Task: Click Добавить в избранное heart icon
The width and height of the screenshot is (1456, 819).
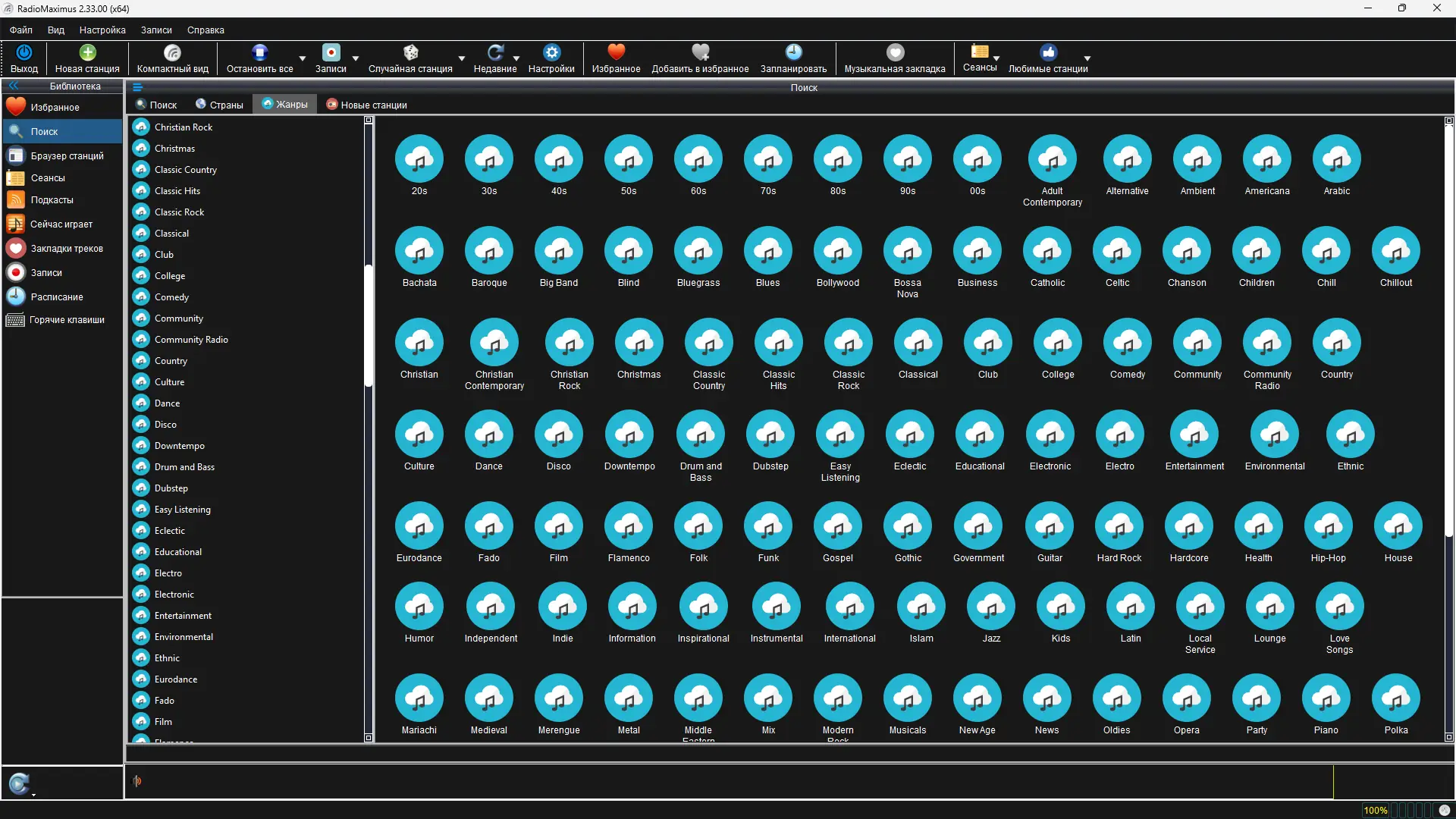Action: tap(700, 52)
